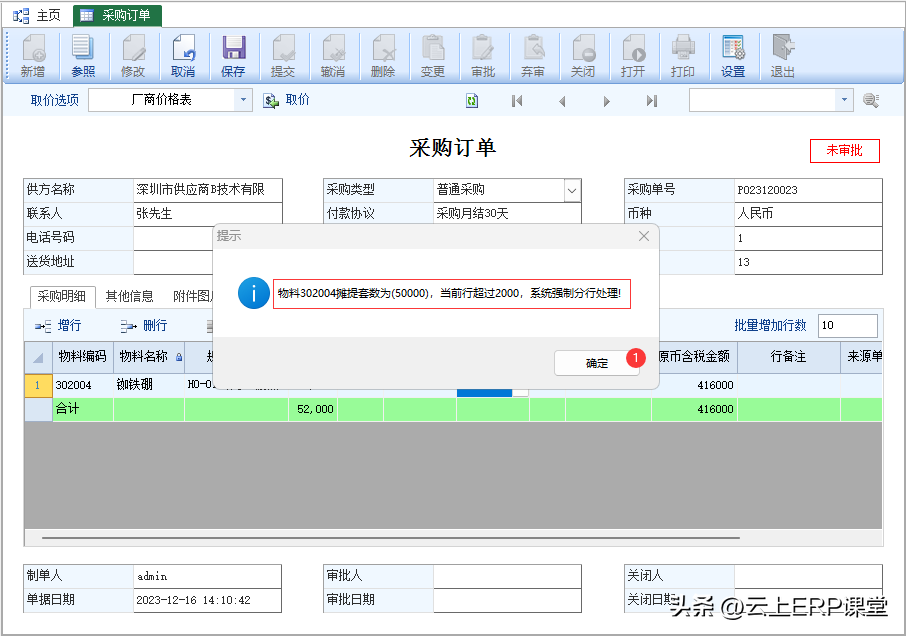Click the 参照 (Reference) toolbar icon
This screenshot has width=906, height=636.
[x=83, y=56]
